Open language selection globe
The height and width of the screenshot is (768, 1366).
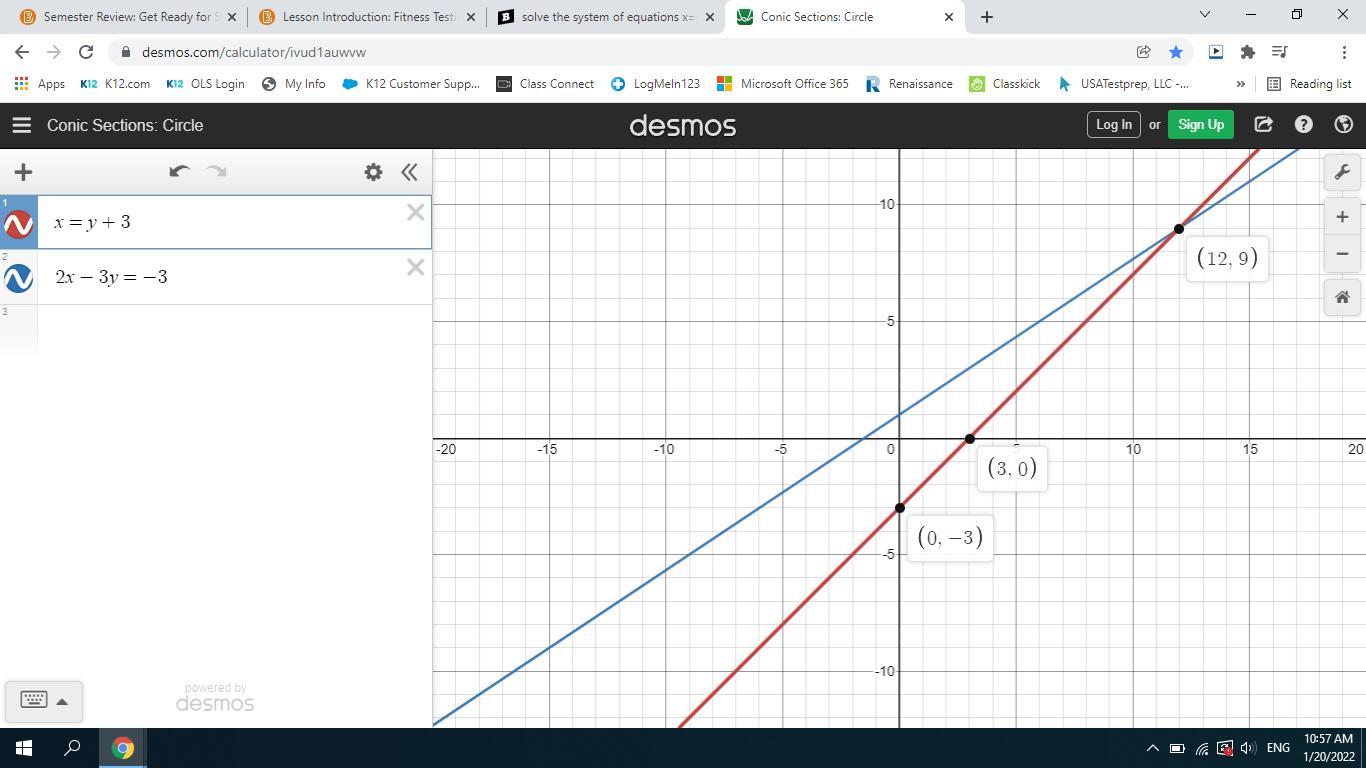point(1344,125)
